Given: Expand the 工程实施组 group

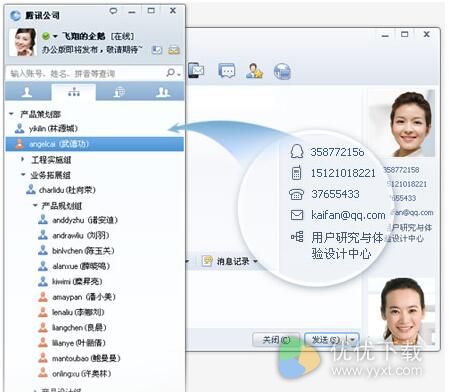Looking at the screenshot, I should [23, 160].
